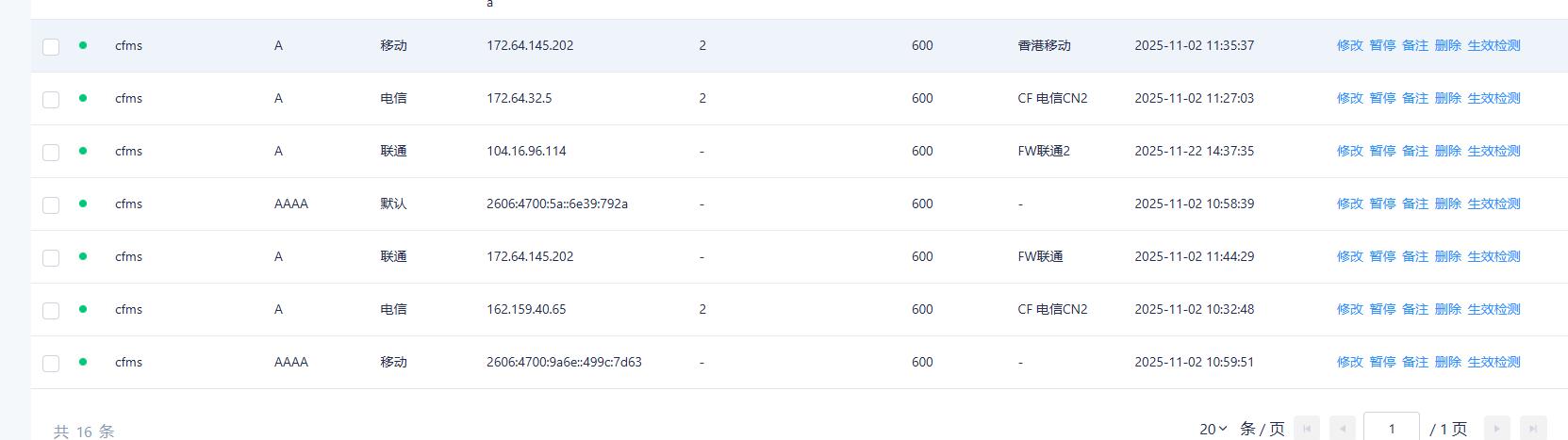1568x440 pixels.
Task: Delete the 2606:4700:5a::6e39:792a record
Action: point(1447,204)
